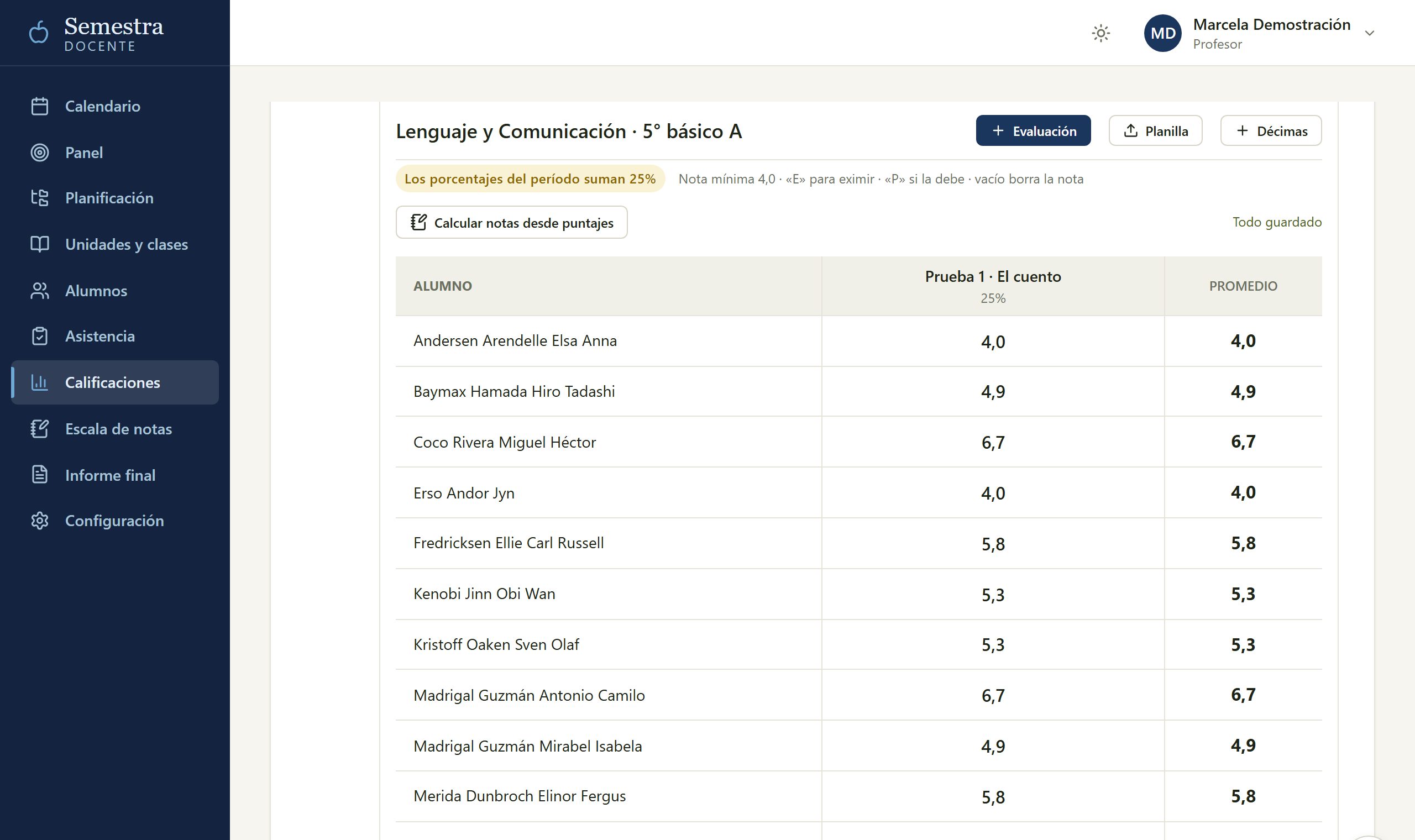Image resolution: width=1415 pixels, height=840 pixels.
Task: Click the Escala de notas icon
Action: pyautogui.click(x=40, y=429)
